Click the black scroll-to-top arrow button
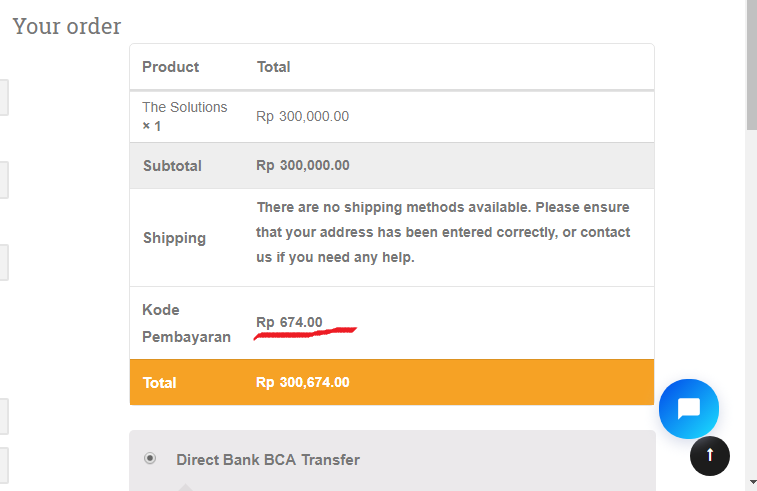Image resolution: width=757 pixels, height=491 pixels. tap(710, 455)
